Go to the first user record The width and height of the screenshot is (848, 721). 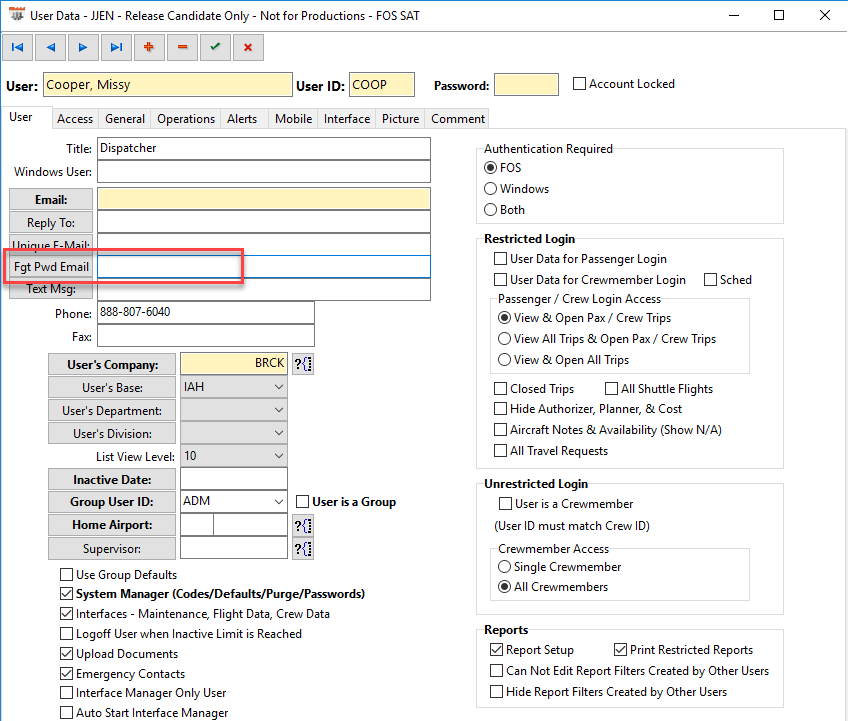(x=18, y=48)
